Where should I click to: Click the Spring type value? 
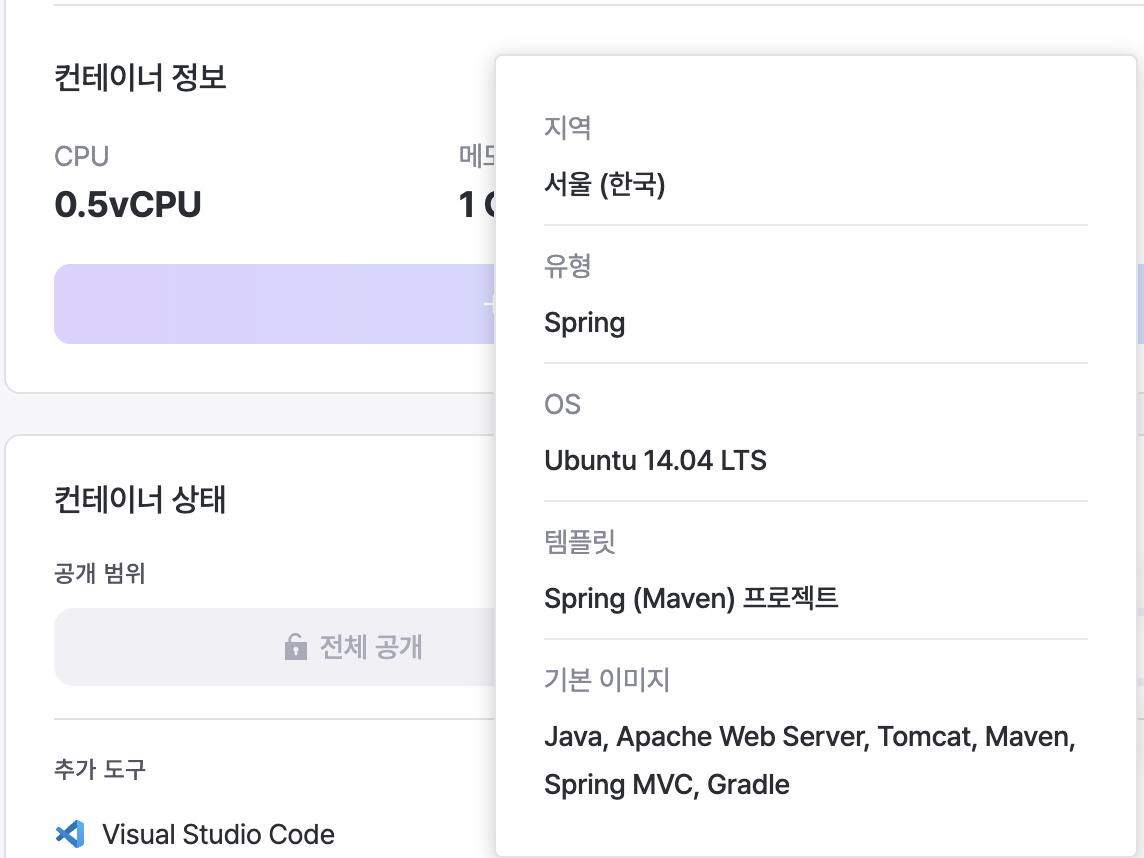pyautogui.click(x=584, y=322)
